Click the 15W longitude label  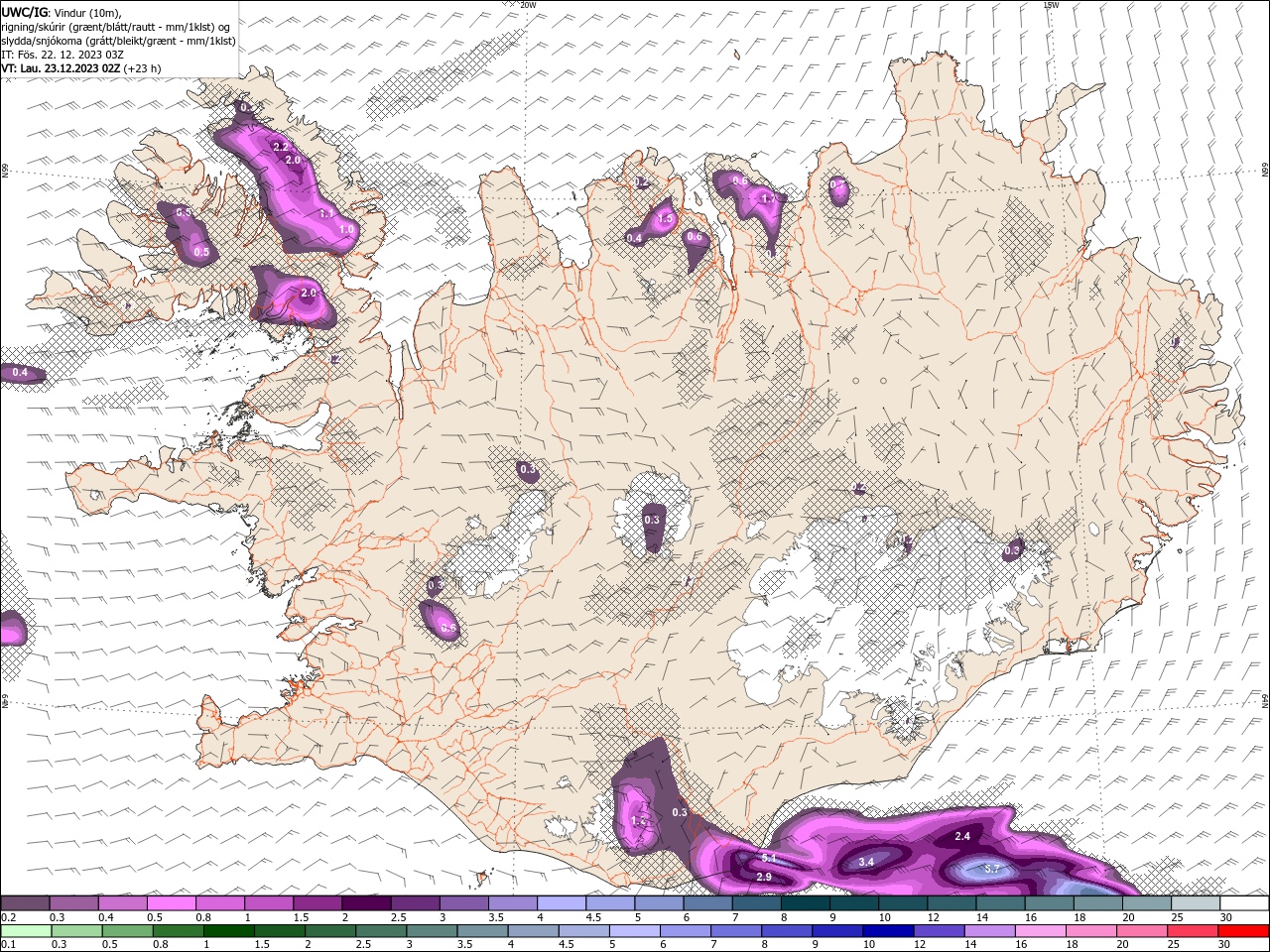coord(1051,5)
